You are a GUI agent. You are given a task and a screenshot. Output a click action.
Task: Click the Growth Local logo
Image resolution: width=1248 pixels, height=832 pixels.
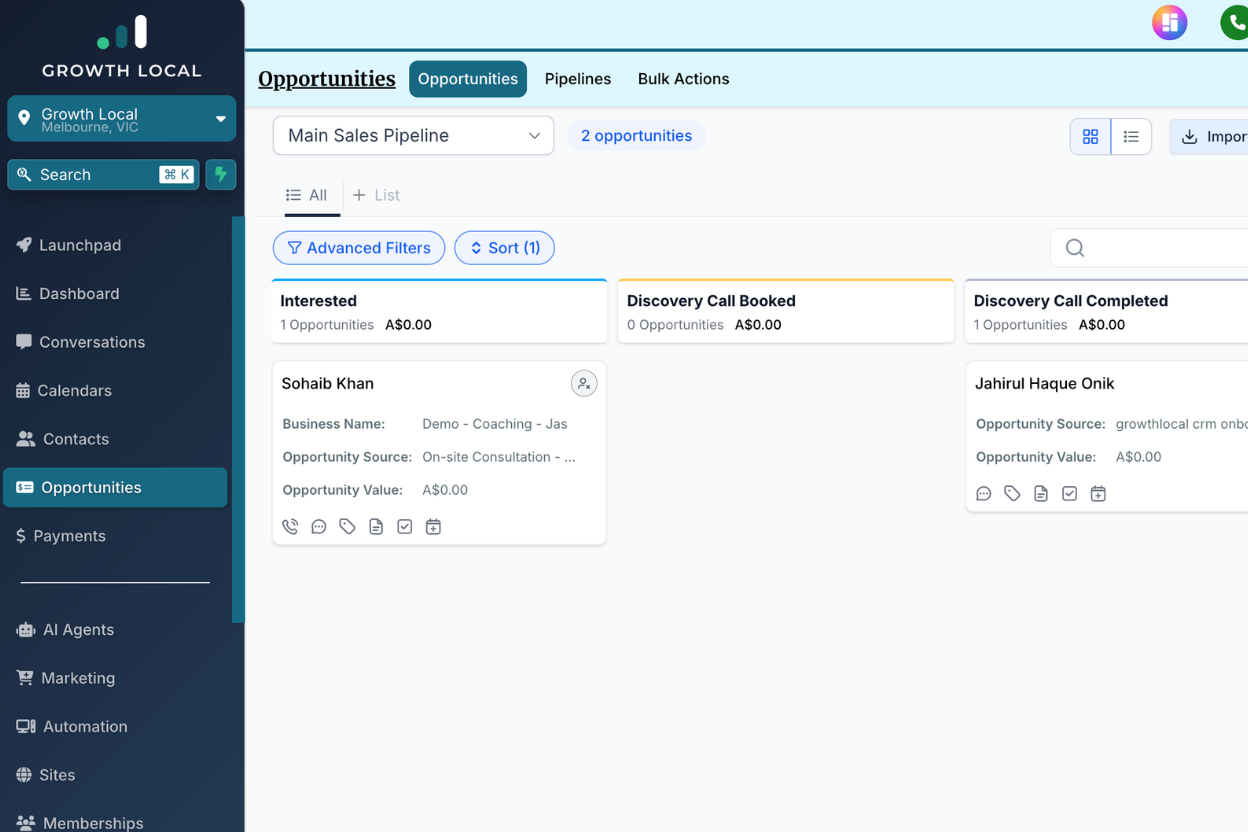(x=122, y=46)
